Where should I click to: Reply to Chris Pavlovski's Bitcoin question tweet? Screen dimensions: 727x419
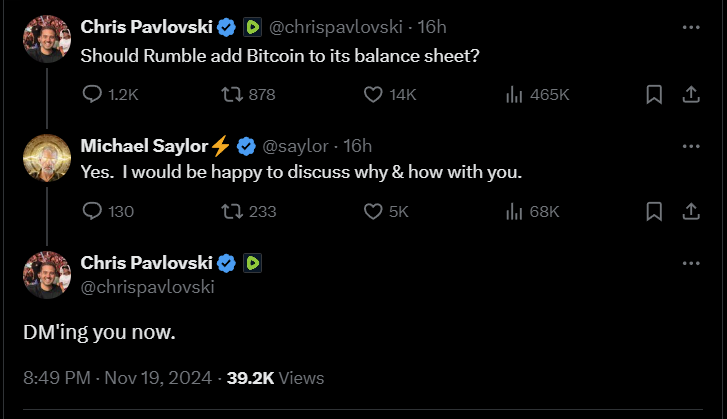click(x=92, y=94)
